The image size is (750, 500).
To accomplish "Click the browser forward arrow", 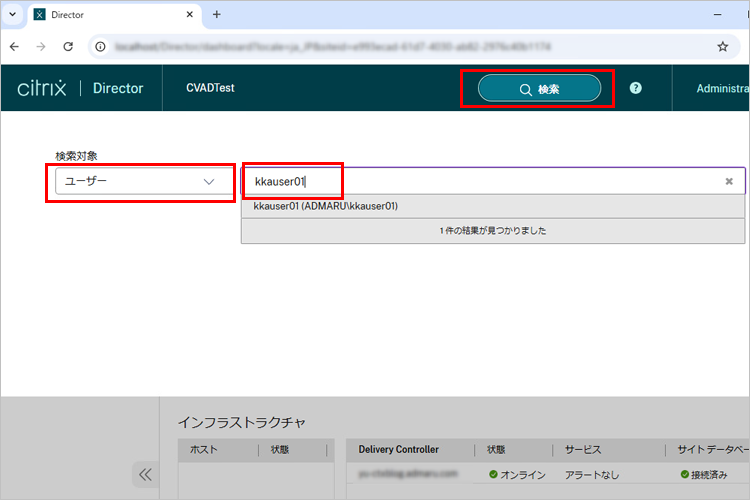I will pyautogui.click(x=41, y=46).
